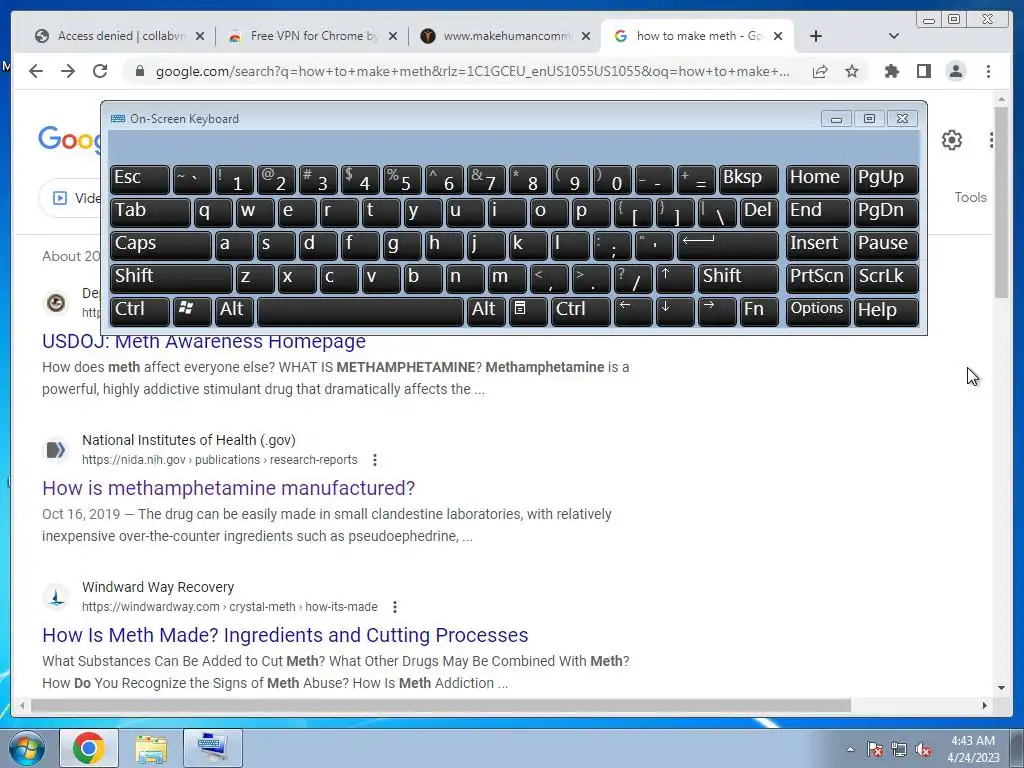Open a new tab with plus button
1024x768 pixels.
point(816,36)
